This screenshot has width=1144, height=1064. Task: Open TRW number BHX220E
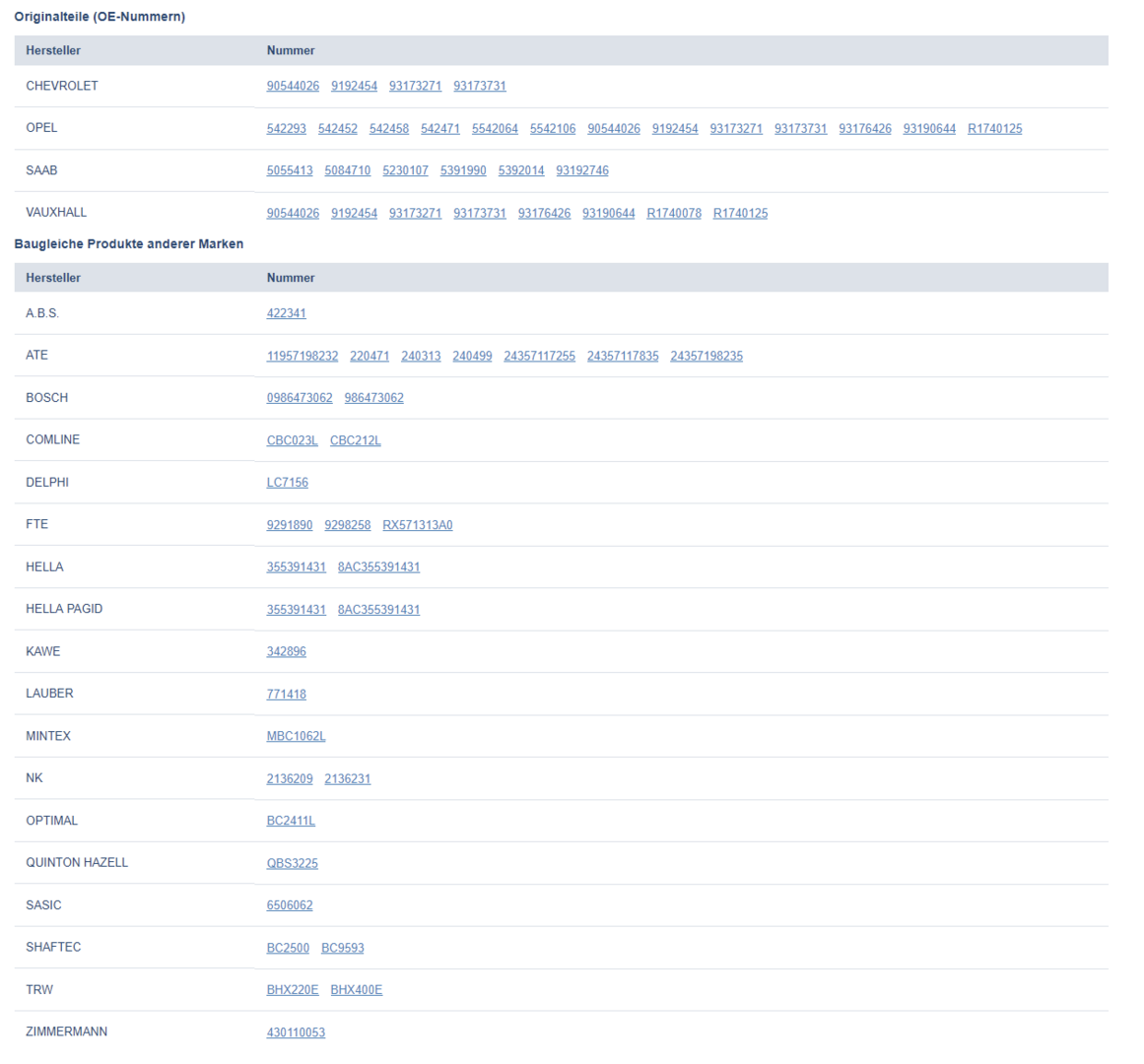point(293,990)
